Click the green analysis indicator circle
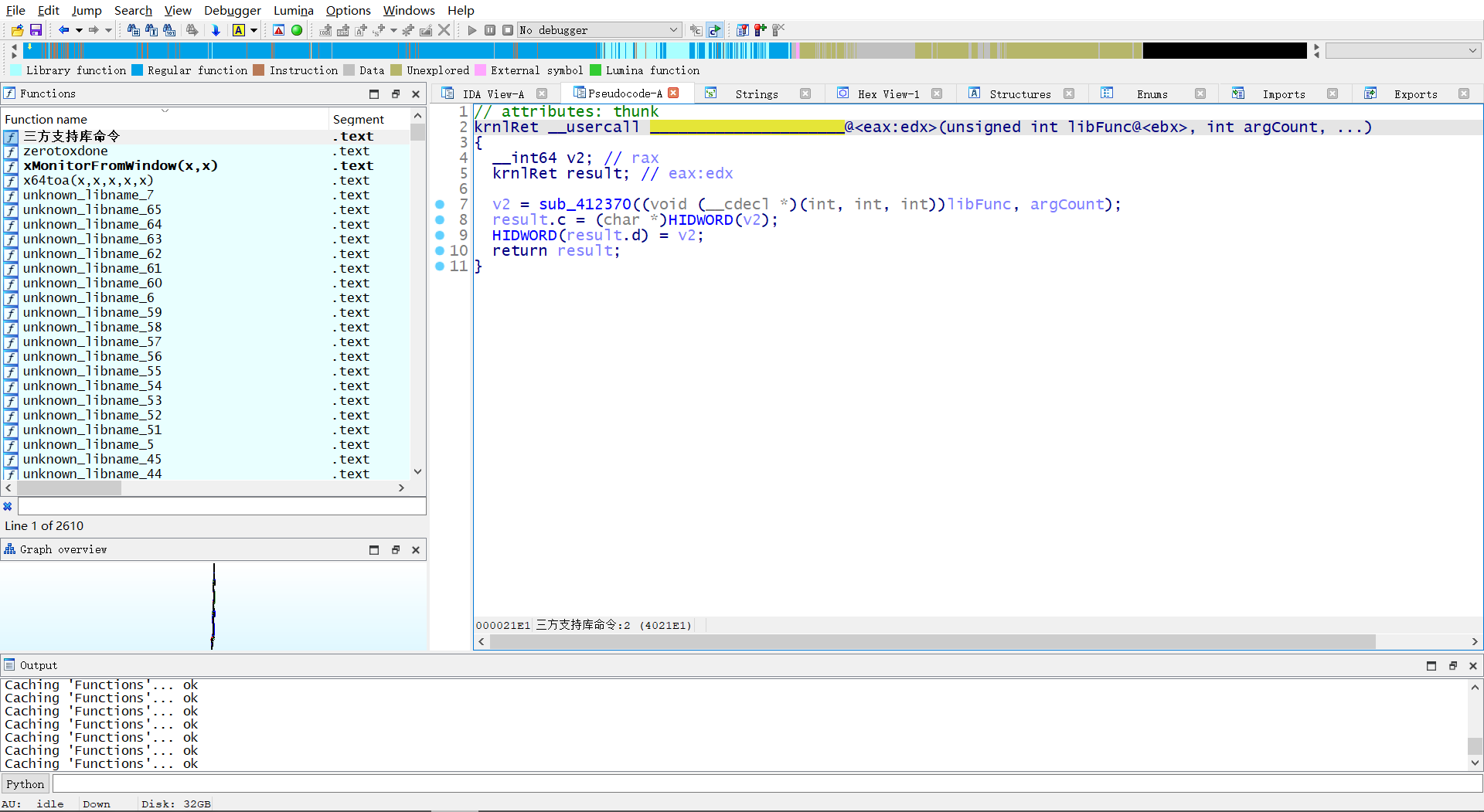The width and height of the screenshot is (1484, 812). tap(297, 30)
